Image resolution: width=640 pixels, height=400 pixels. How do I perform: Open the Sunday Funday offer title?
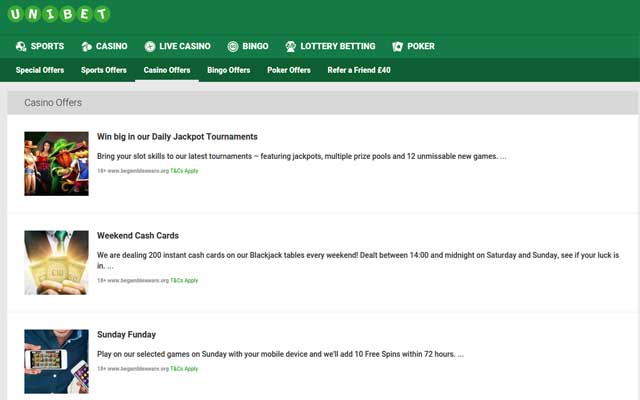(127, 335)
